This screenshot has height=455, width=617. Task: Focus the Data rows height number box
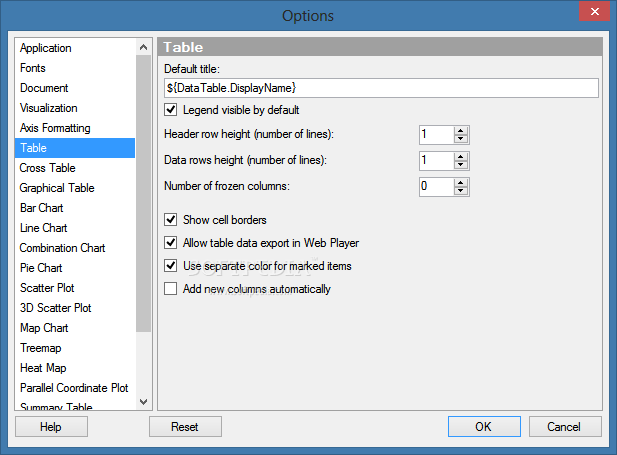tap(436, 161)
